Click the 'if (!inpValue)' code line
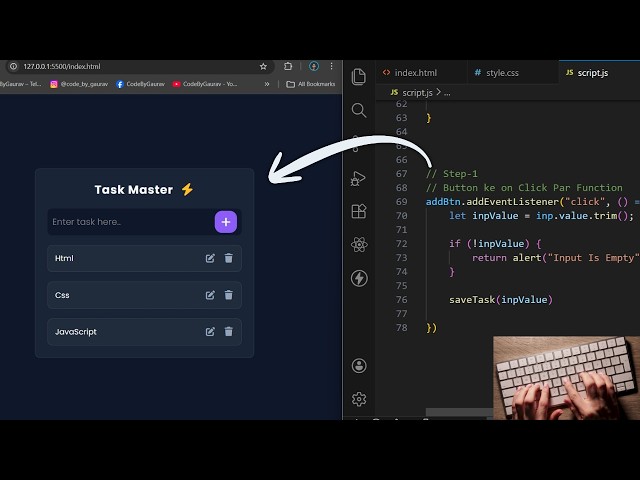This screenshot has width=640, height=480. click(x=495, y=244)
